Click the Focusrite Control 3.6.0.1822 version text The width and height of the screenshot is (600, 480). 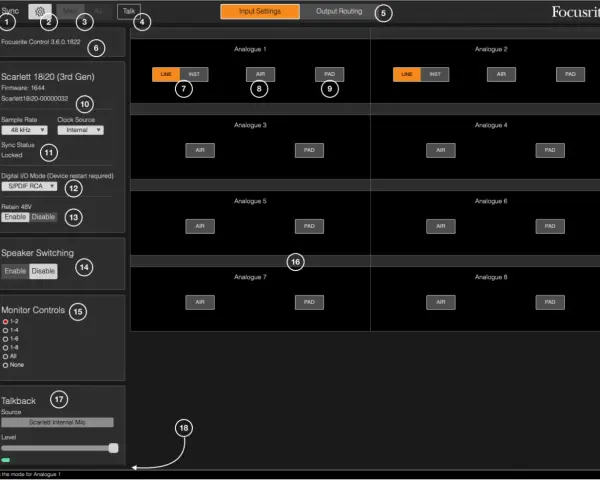[x=41, y=42]
